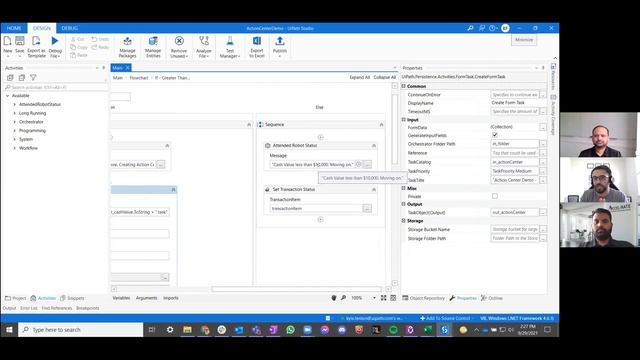This screenshot has height=360, width=640.
Task: Click the search icon in title bar
Action: point(470,28)
